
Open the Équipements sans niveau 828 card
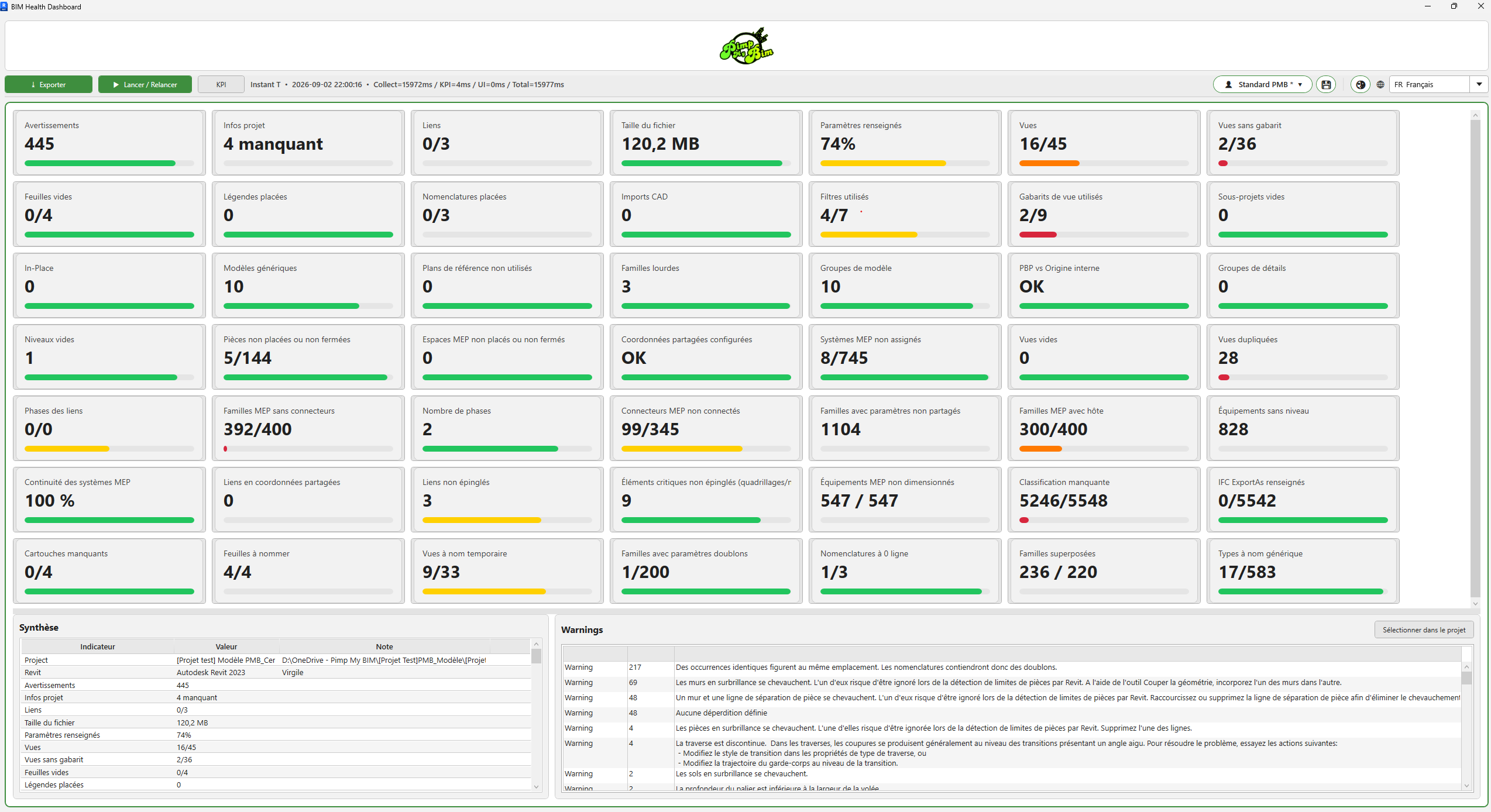pyautogui.click(x=1303, y=428)
